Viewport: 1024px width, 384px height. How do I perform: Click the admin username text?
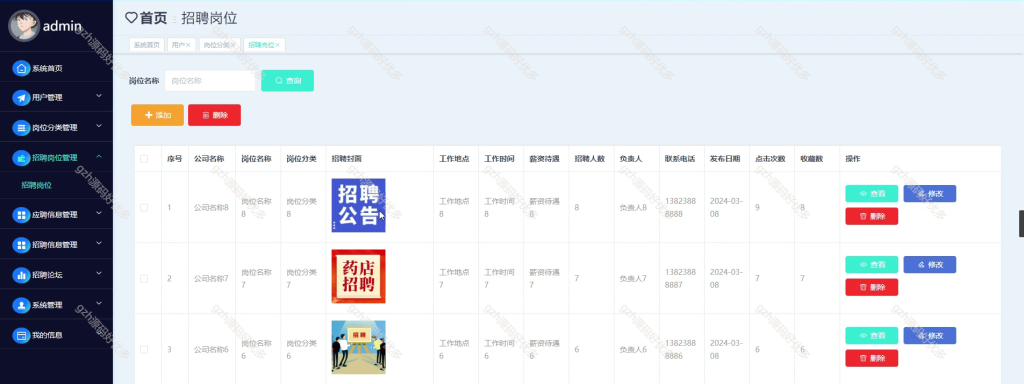[62, 27]
